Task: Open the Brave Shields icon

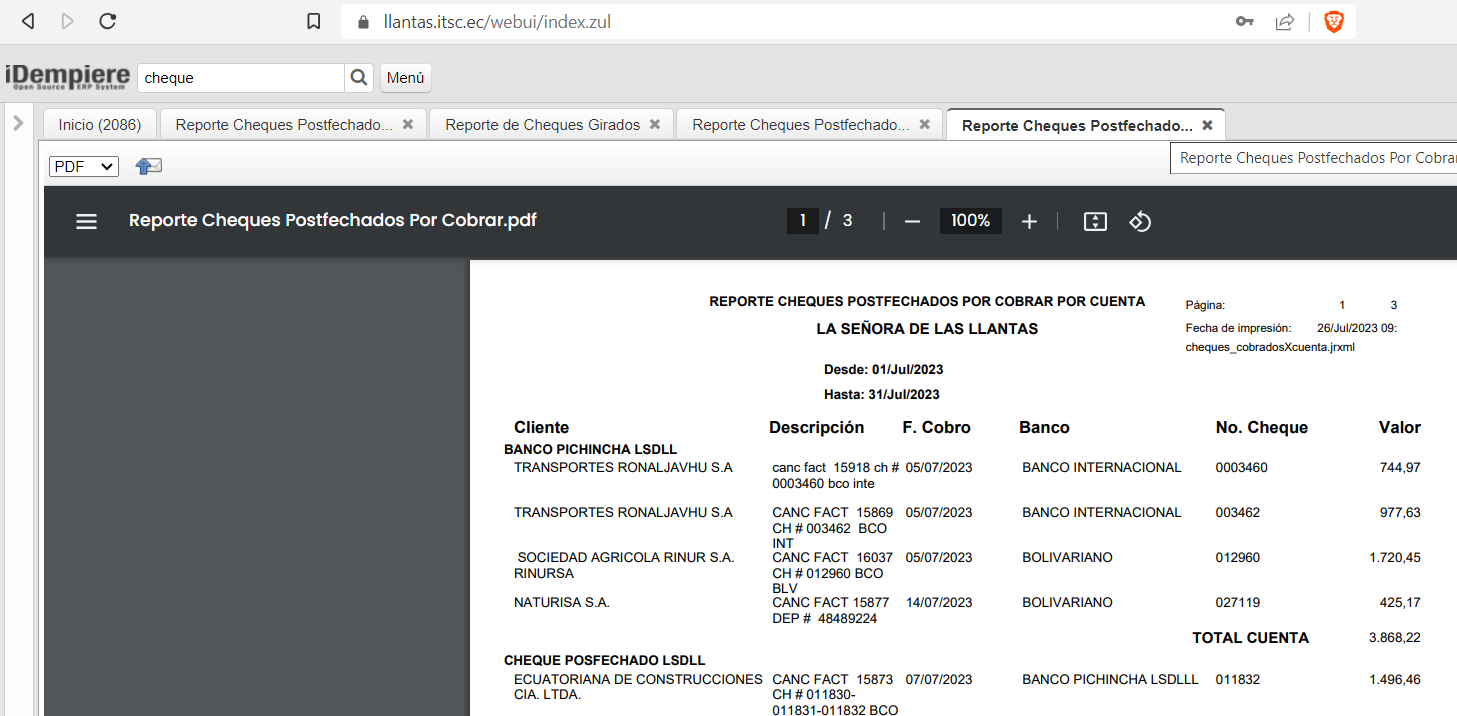Action: (1334, 21)
